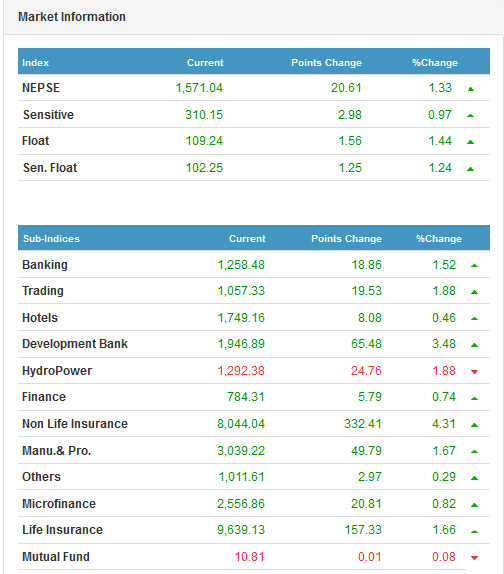Click Points Change header in Sub-Indices table
The width and height of the screenshot is (504, 574).
pos(347,239)
